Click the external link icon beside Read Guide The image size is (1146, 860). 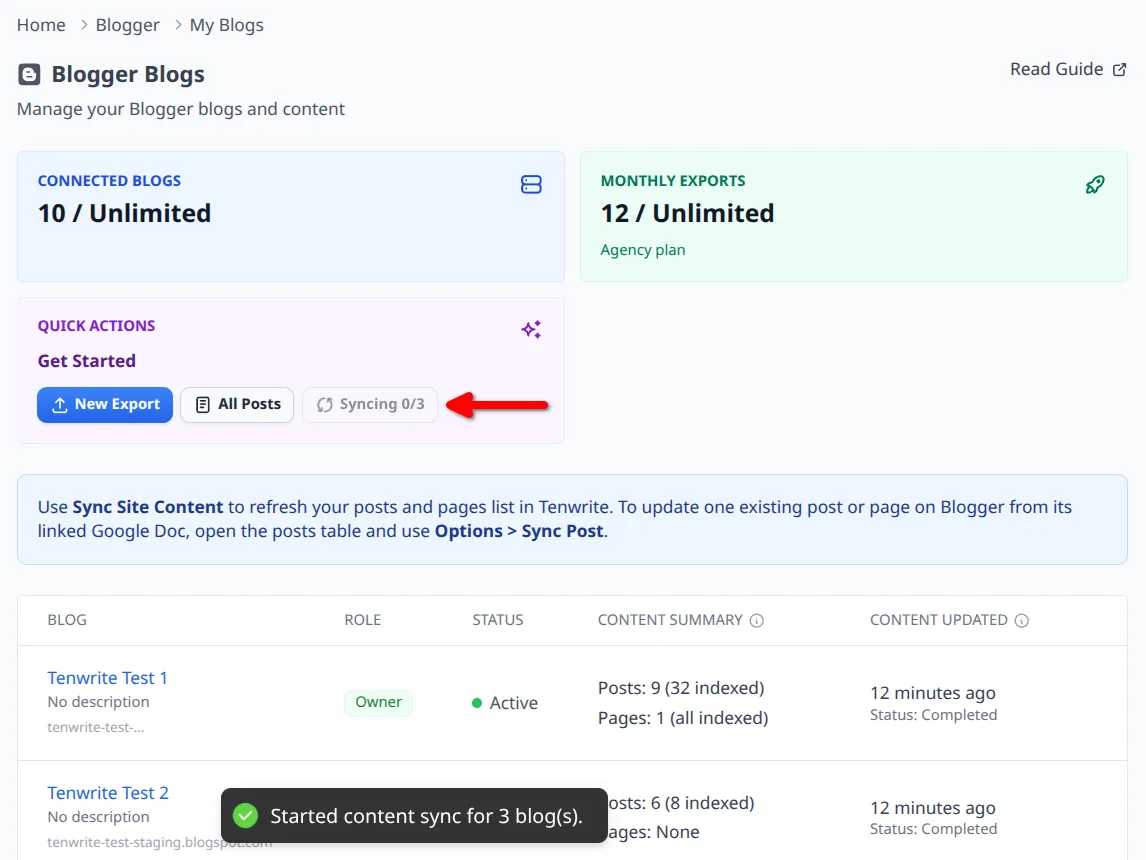[1119, 70]
